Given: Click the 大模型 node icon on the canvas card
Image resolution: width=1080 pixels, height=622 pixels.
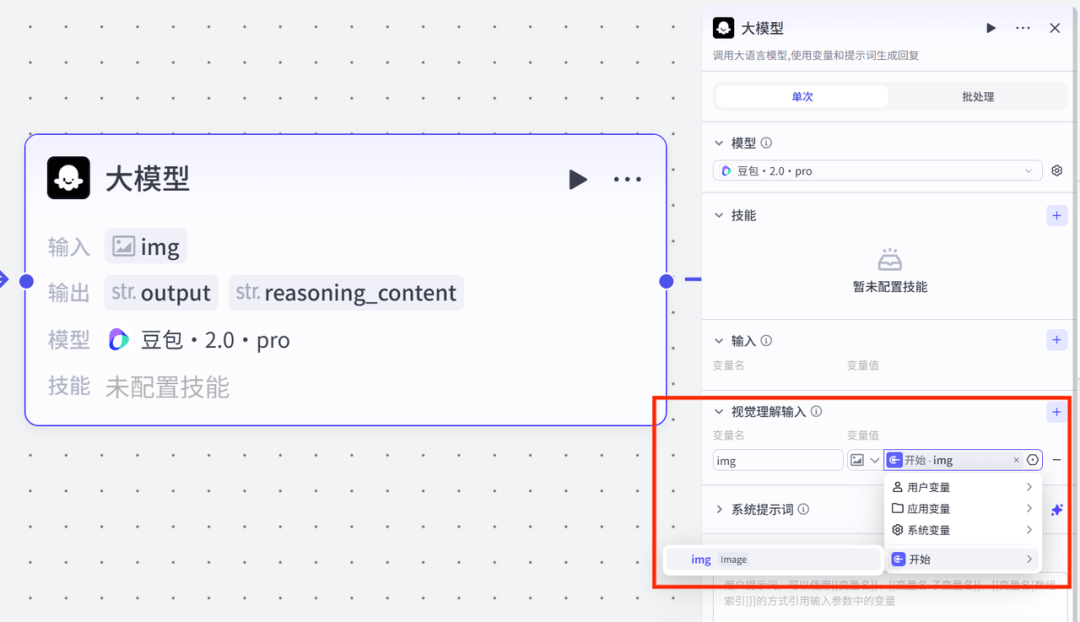Looking at the screenshot, I should [68, 178].
